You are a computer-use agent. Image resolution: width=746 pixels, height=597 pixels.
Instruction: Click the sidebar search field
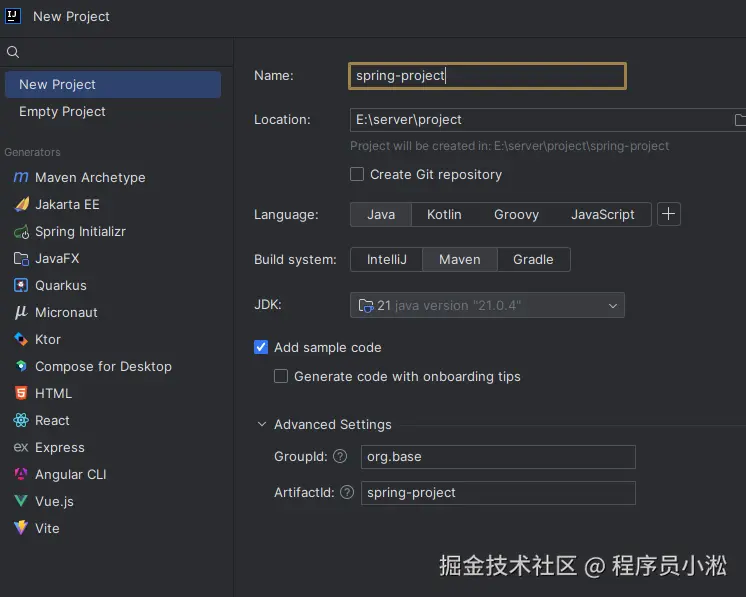(117, 52)
